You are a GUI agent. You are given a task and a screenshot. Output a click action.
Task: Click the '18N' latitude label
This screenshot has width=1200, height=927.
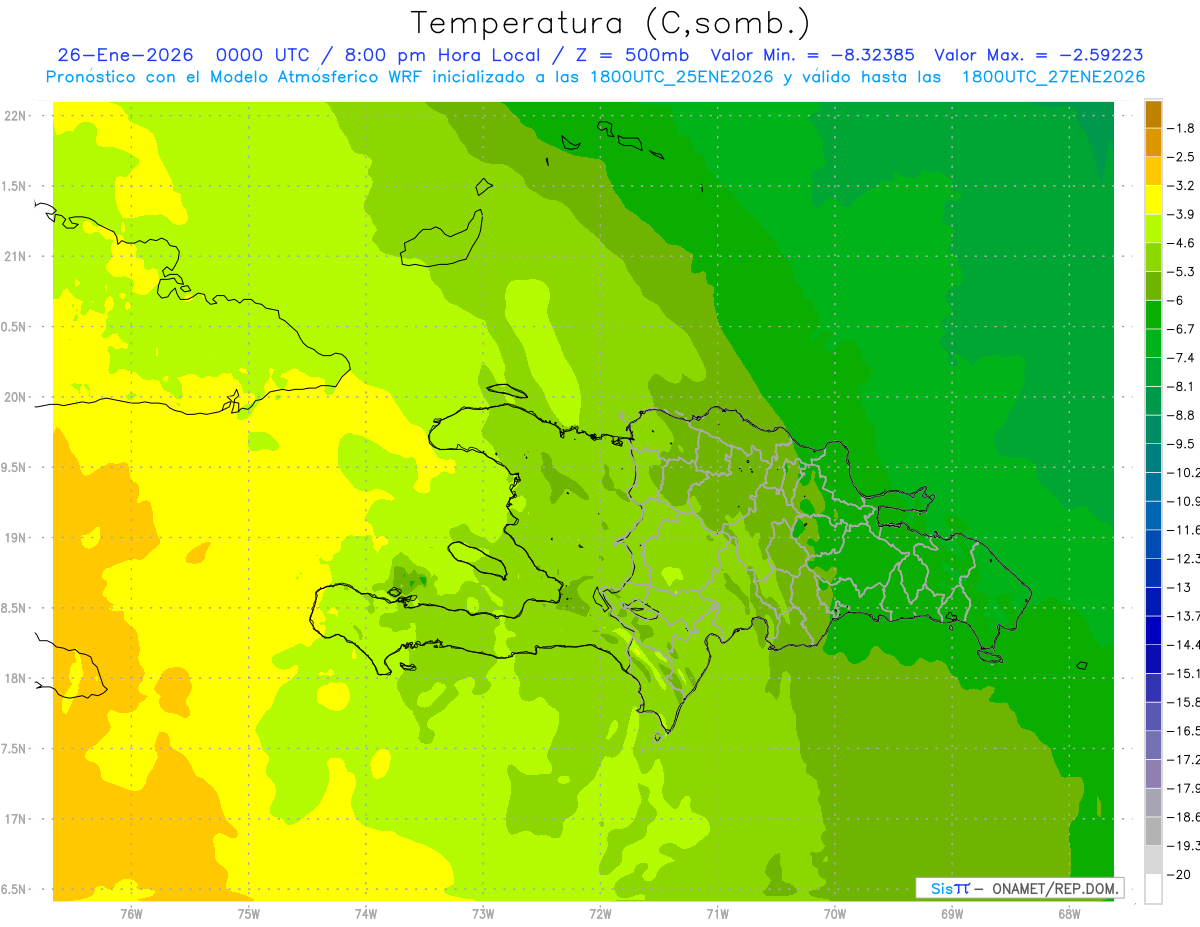click(x=17, y=679)
